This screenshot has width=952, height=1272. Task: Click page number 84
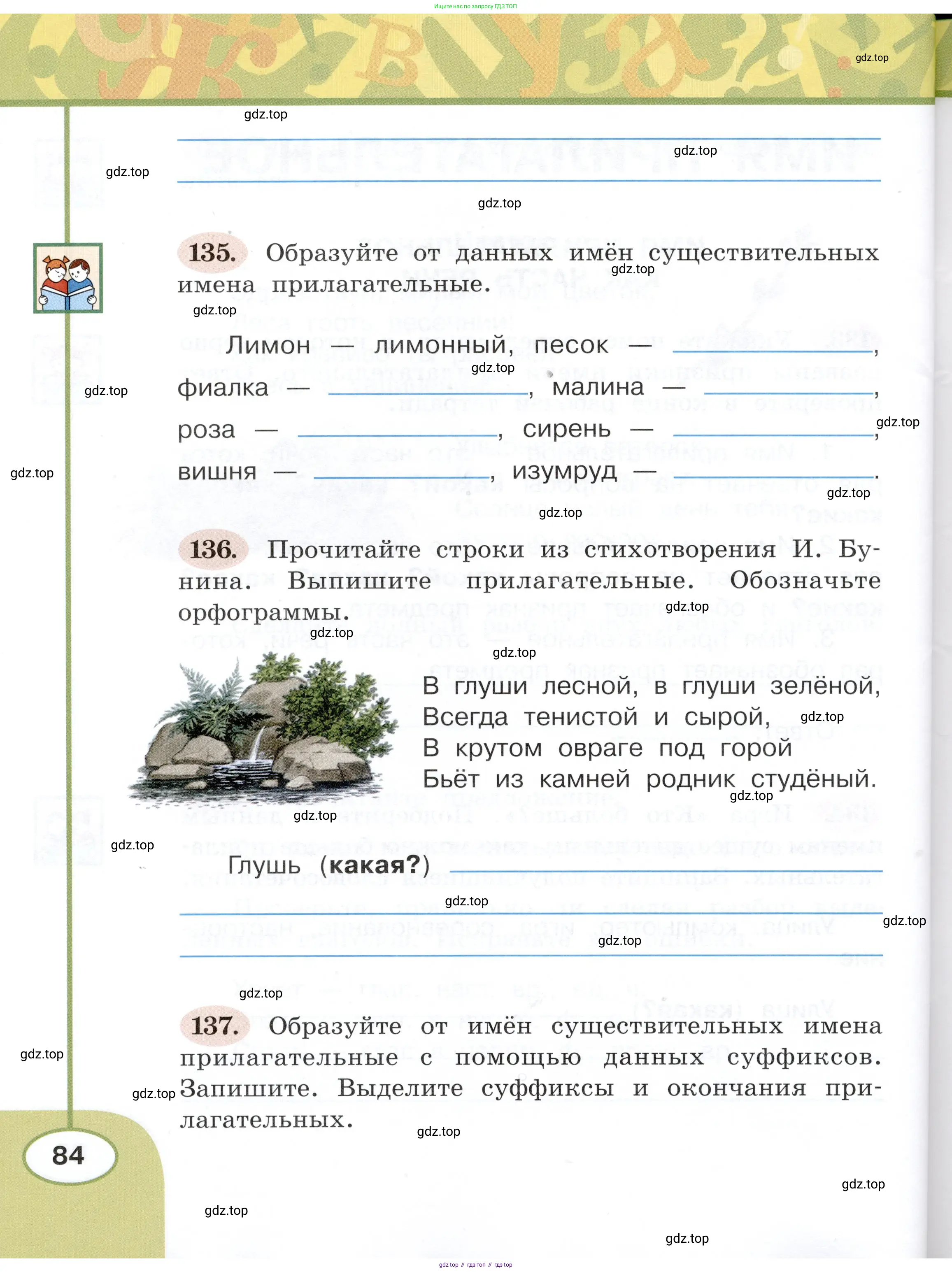click(x=69, y=1156)
